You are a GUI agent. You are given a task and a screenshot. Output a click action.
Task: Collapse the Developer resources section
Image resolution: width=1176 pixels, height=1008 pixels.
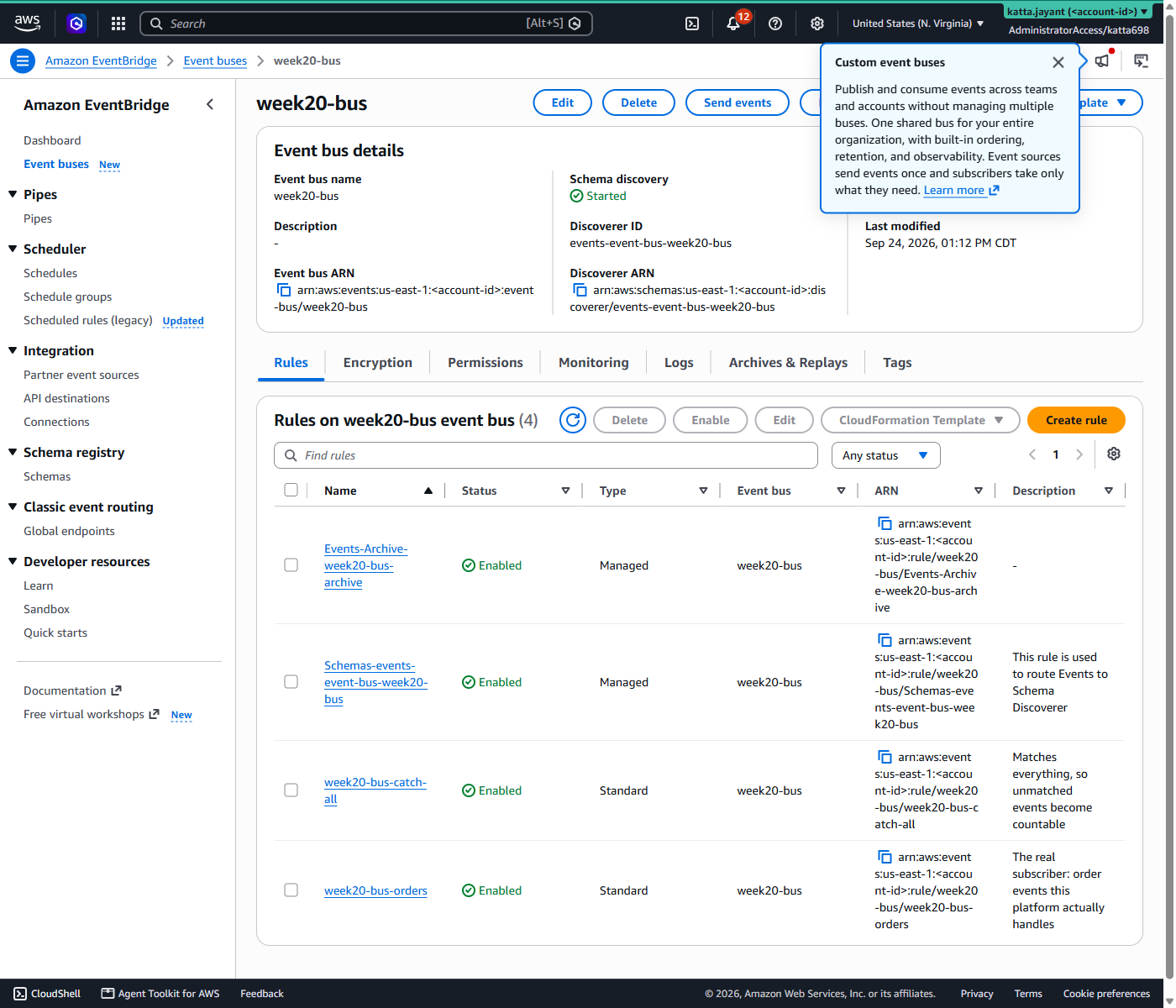pyautogui.click(x=13, y=561)
